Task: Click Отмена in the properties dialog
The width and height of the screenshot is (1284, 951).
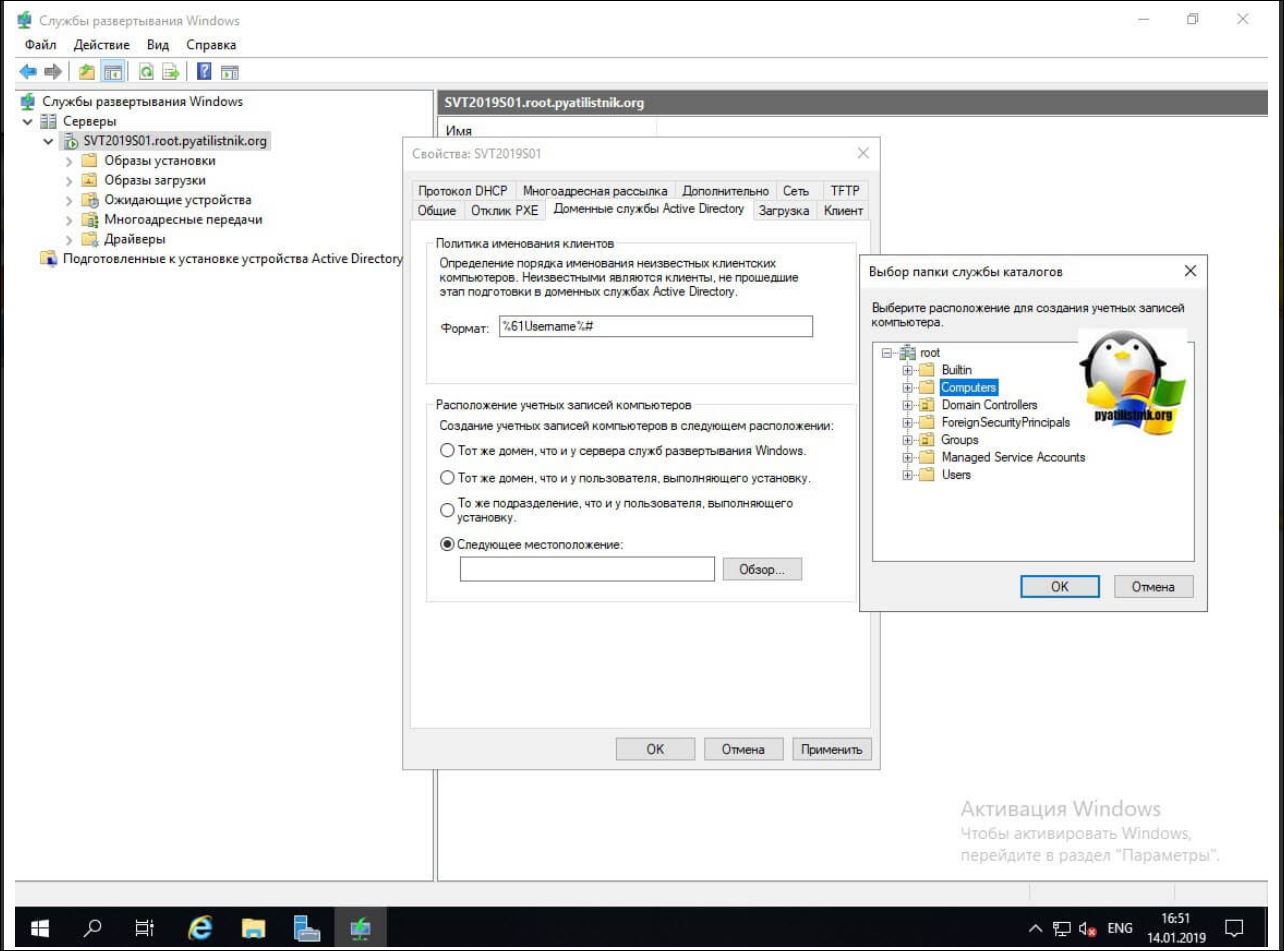Action: click(743, 749)
